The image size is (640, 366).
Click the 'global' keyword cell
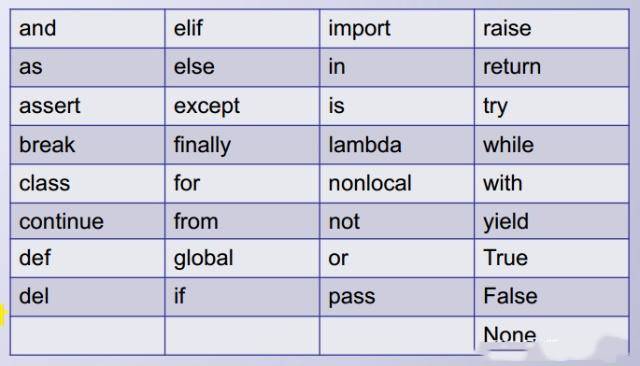click(242, 258)
